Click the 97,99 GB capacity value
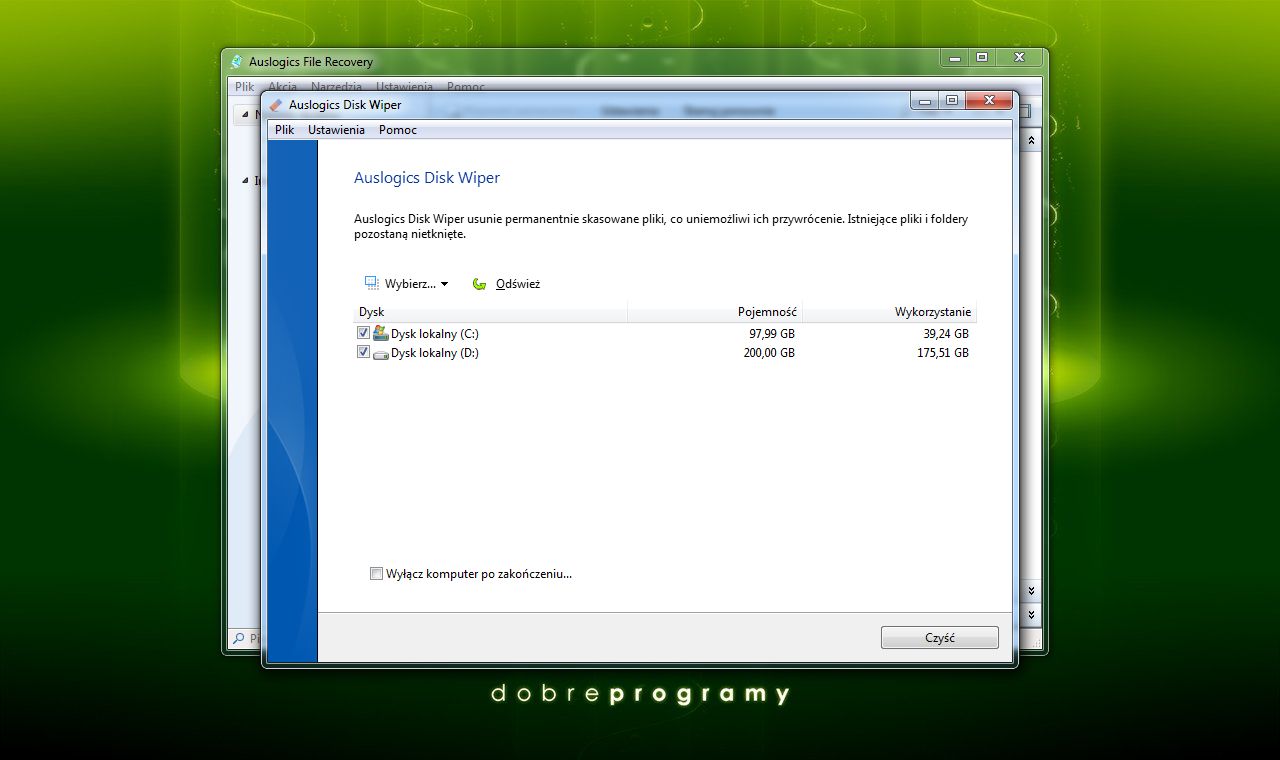 click(772, 334)
